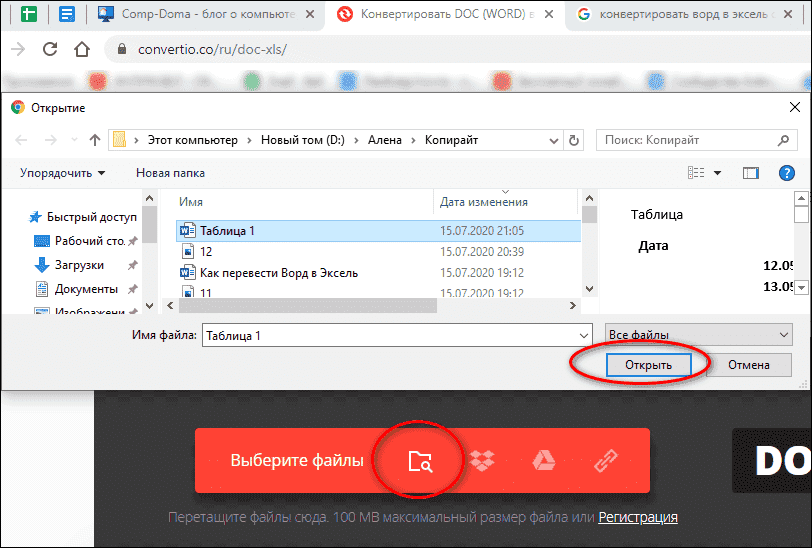Add file by URL link icon

click(x=606, y=460)
